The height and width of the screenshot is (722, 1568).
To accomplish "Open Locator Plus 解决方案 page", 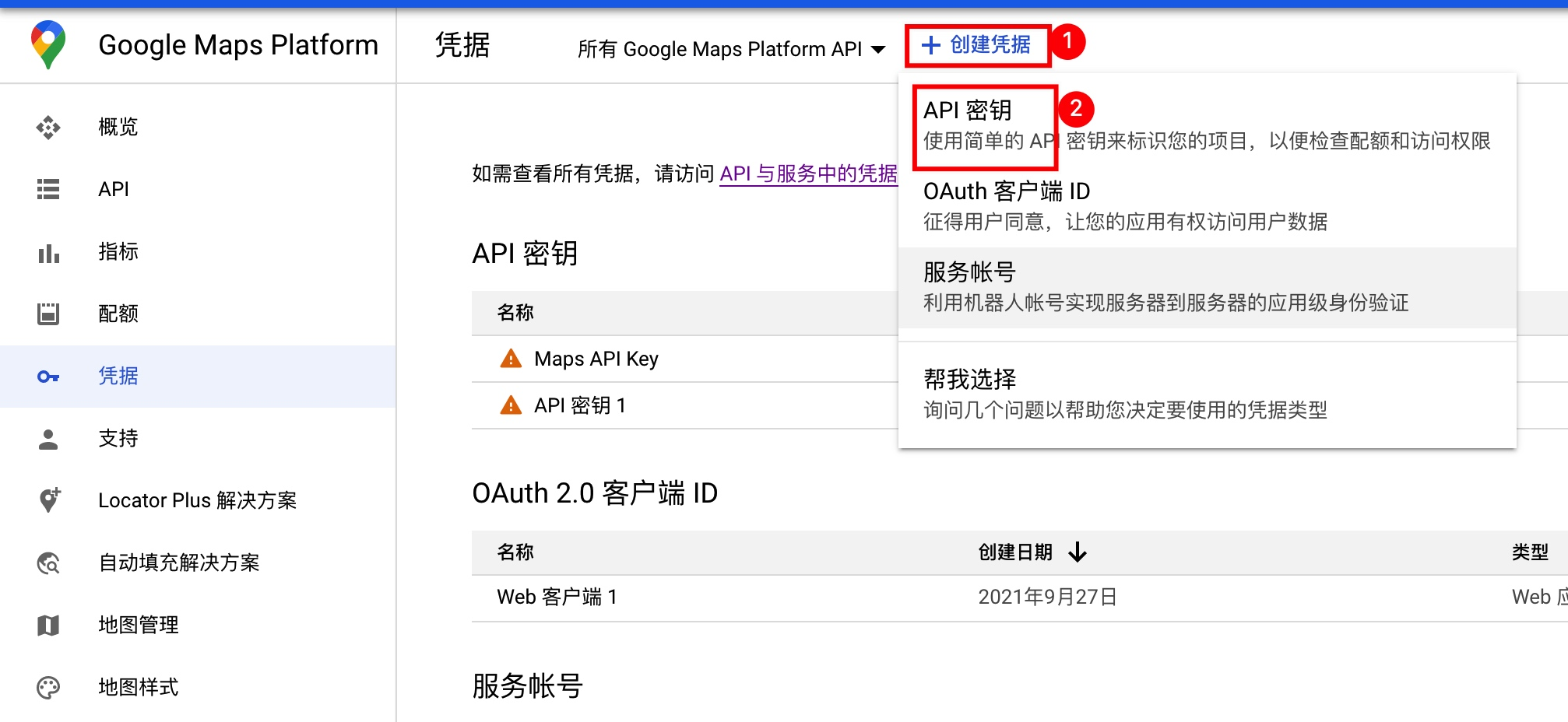I will [198, 500].
